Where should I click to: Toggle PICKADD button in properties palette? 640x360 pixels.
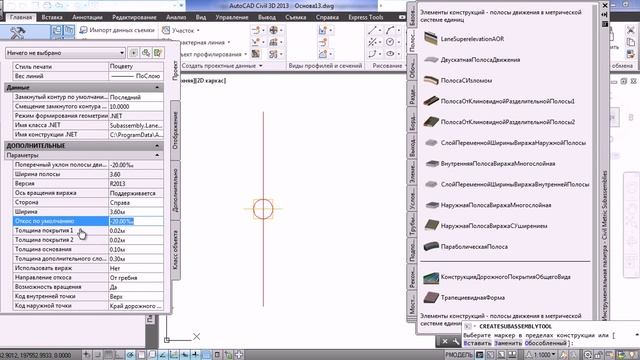pos(133,53)
